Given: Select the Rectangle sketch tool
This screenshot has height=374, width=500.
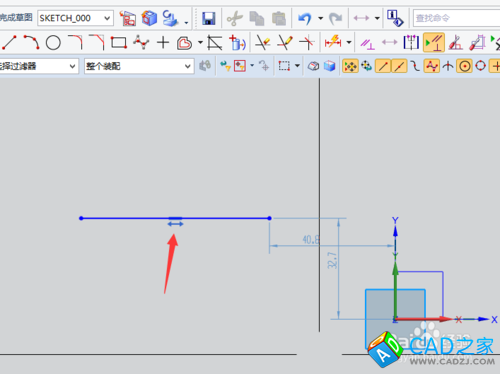Looking at the screenshot, I should tap(119, 42).
